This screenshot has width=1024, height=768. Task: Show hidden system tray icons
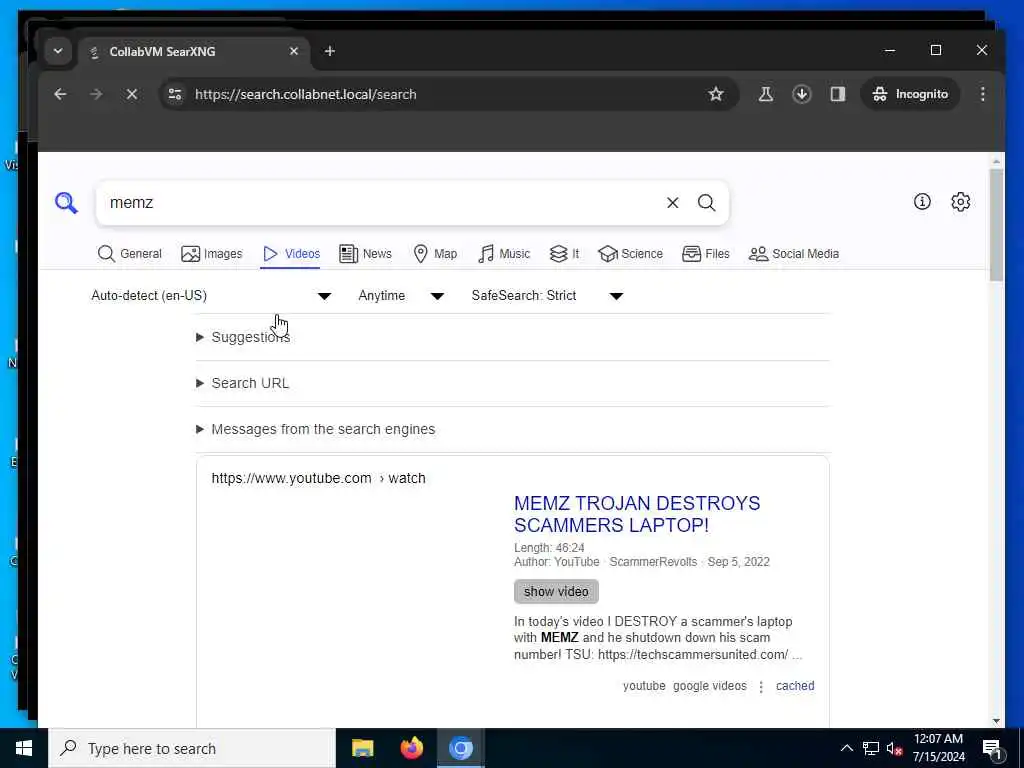[x=846, y=748]
